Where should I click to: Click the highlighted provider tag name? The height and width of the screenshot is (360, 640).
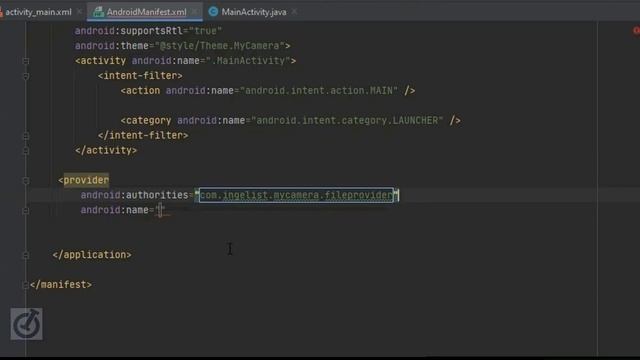coord(86,180)
